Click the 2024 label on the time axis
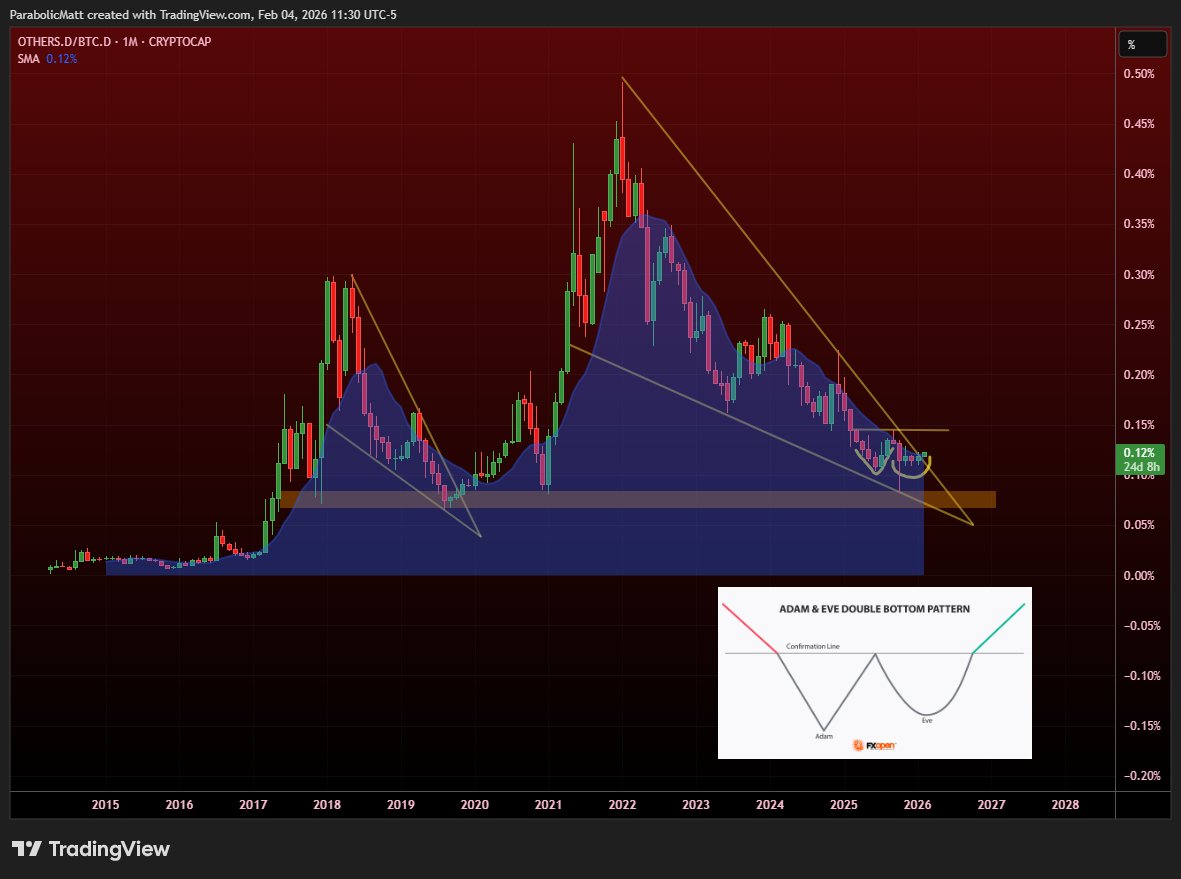The height and width of the screenshot is (879, 1181). 770,804
